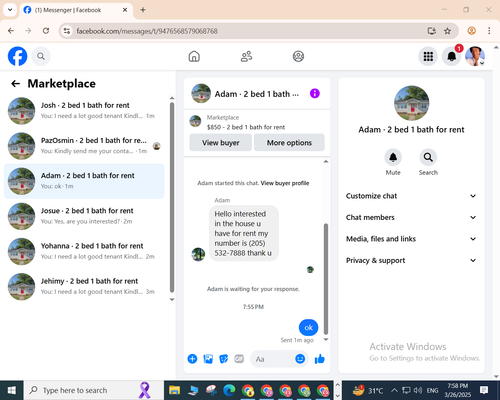Click conversation list scrollbar

coord(172,197)
